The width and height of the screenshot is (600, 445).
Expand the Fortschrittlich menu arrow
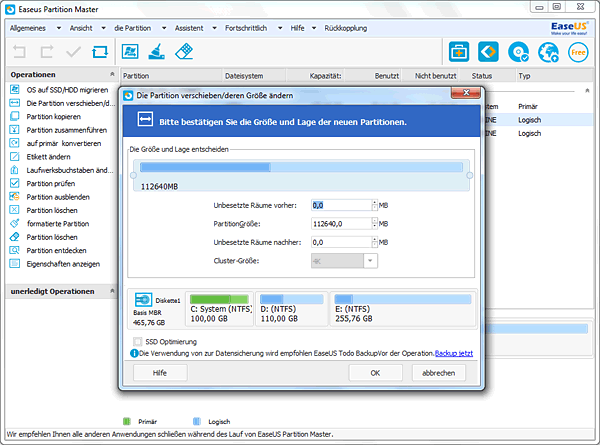coord(280,28)
